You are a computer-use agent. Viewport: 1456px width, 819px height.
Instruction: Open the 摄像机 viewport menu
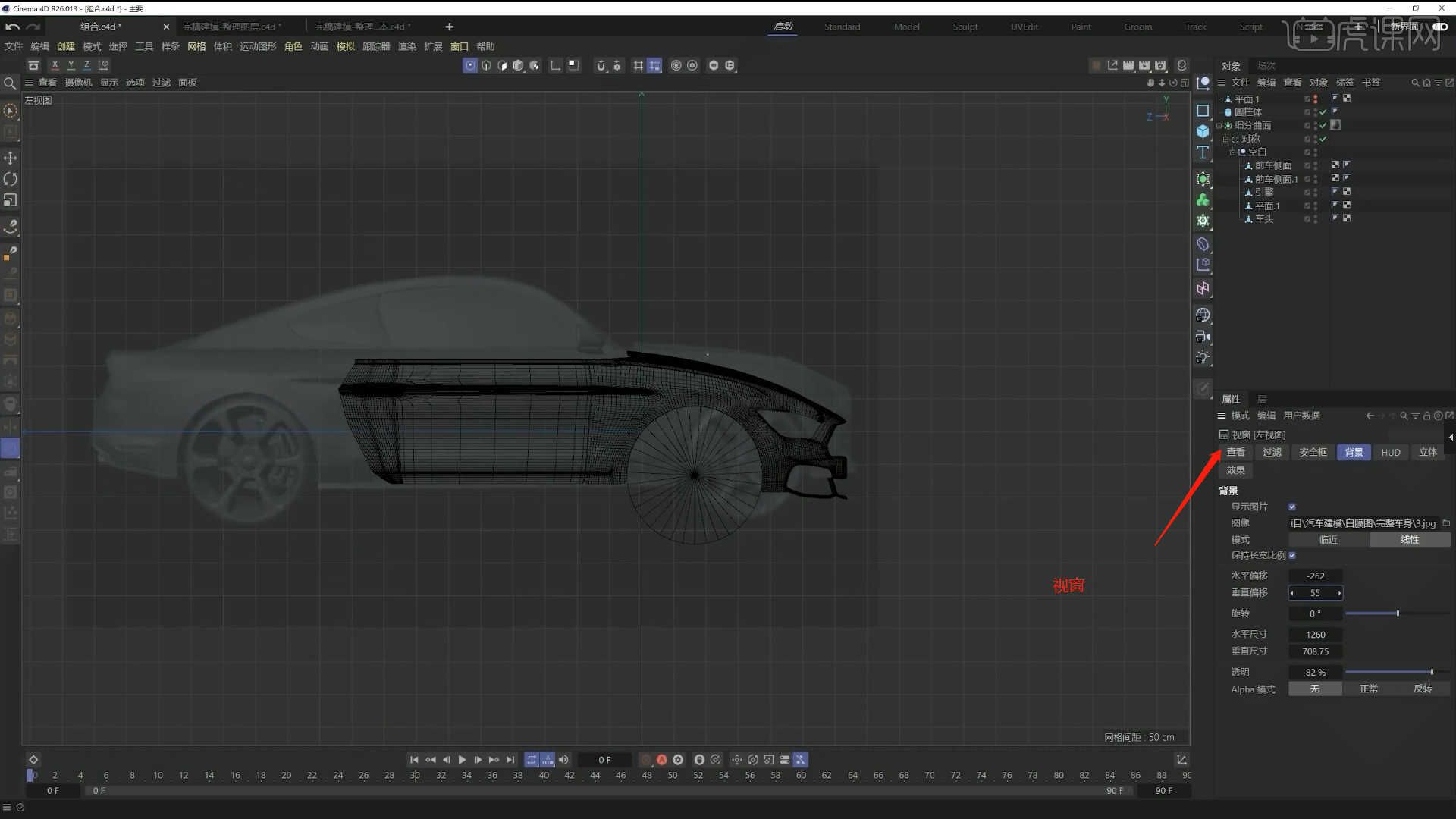tap(78, 83)
